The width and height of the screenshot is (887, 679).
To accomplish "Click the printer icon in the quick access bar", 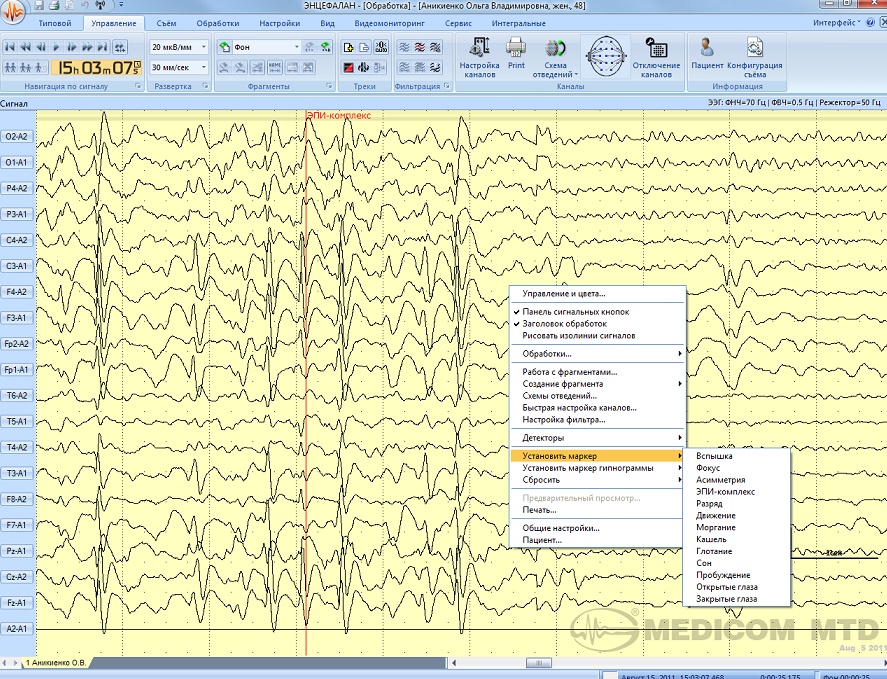I will [54, 6].
